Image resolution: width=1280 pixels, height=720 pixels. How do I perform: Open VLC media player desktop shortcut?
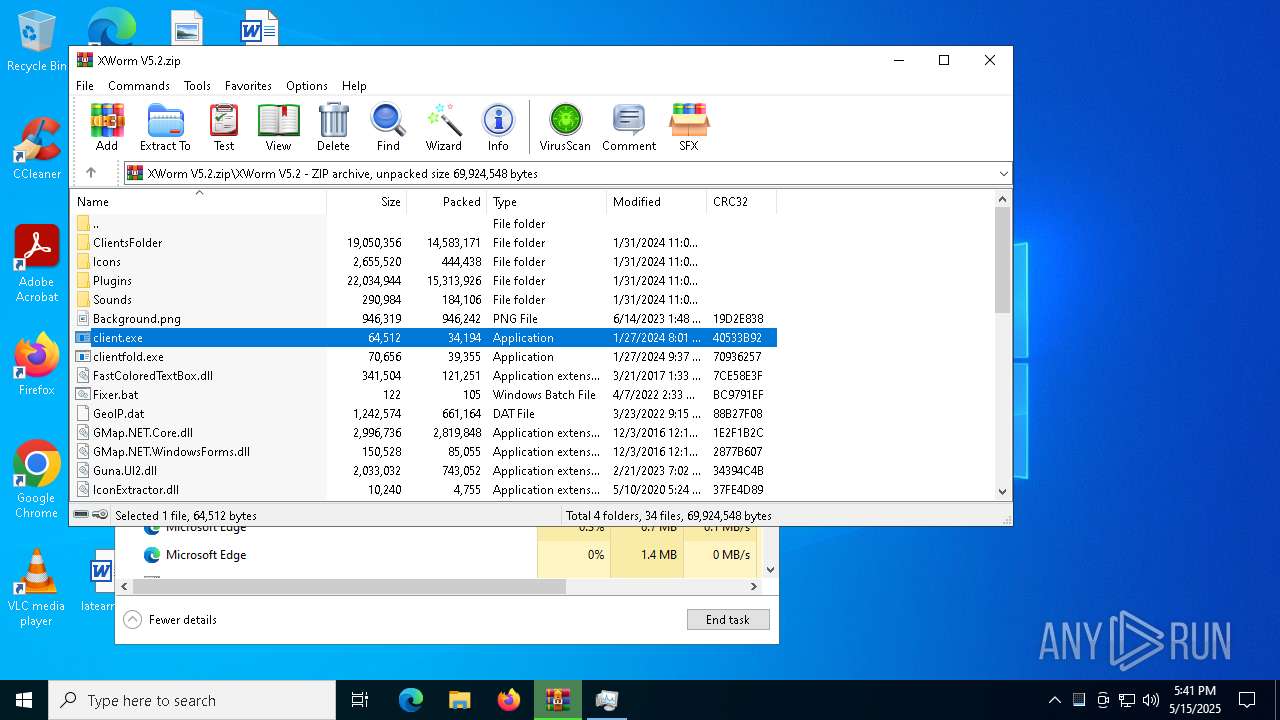[x=37, y=588]
